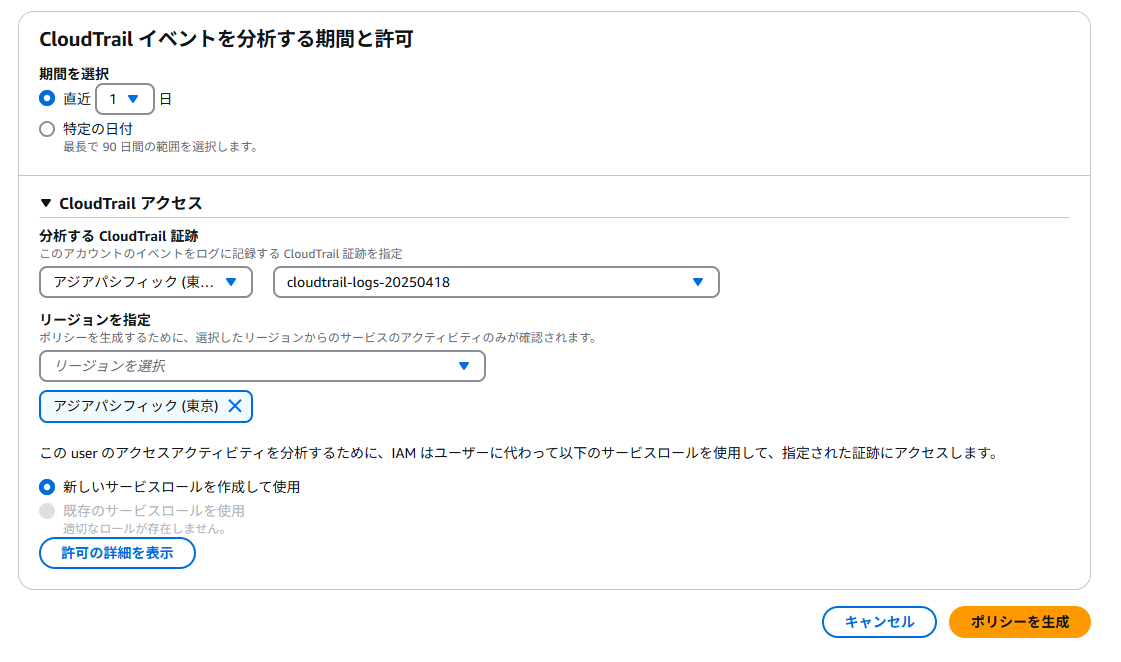Select the 特定の日付 option
Screen dimensions: 1121x662
click(x=46, y=128)
